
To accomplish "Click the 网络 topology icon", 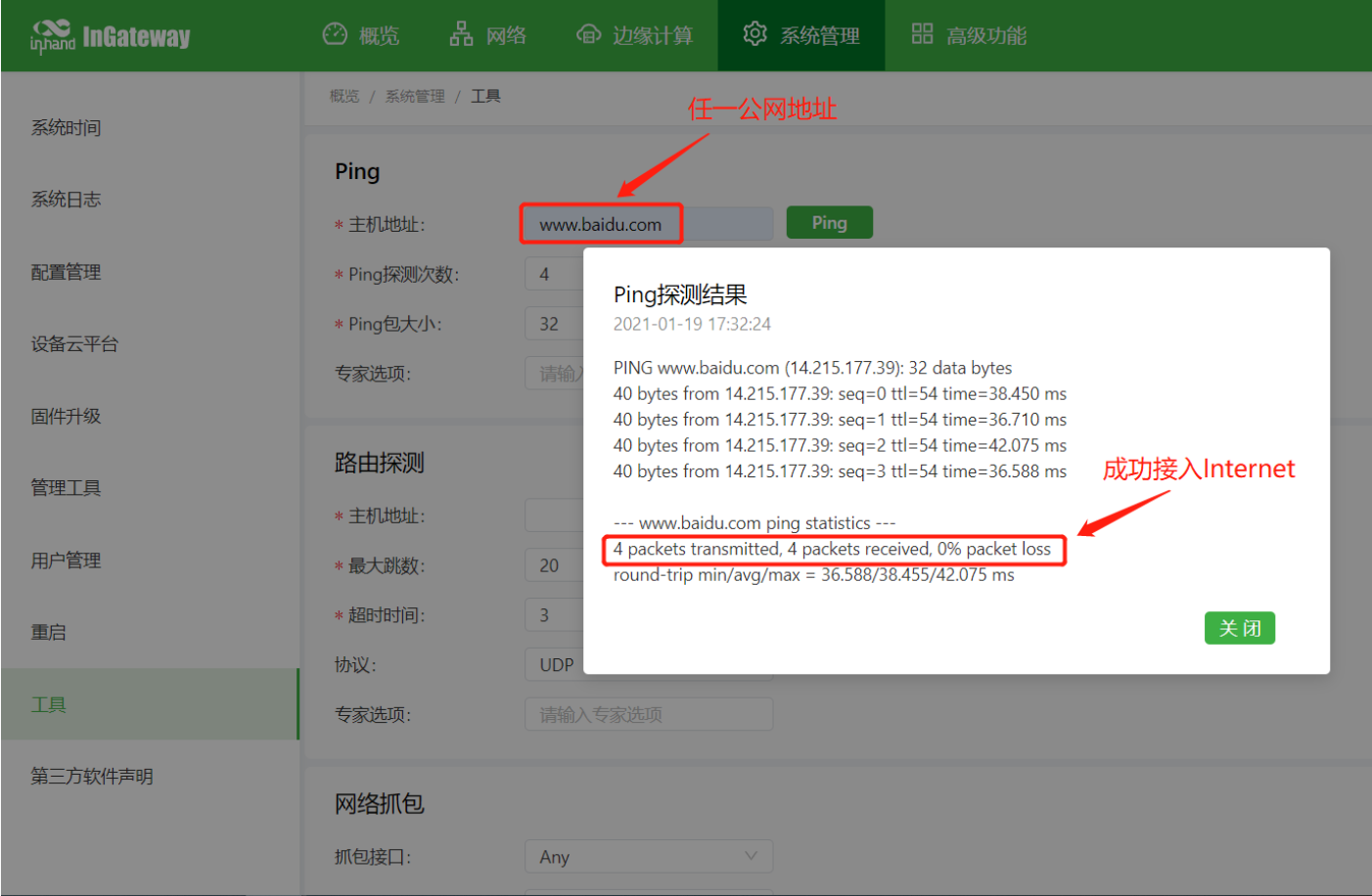I will 461,34.
